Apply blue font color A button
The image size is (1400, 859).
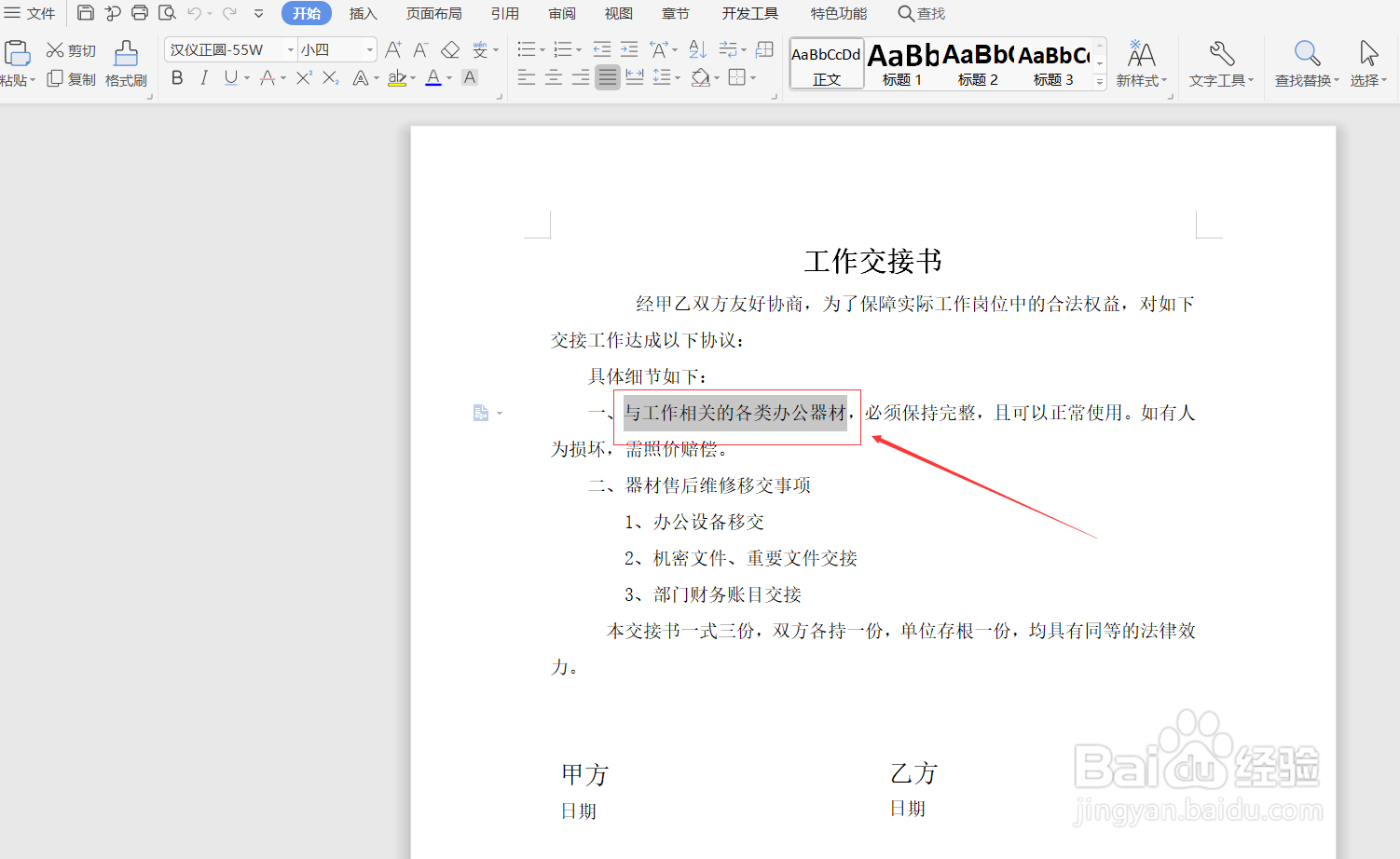pos(433,78)
